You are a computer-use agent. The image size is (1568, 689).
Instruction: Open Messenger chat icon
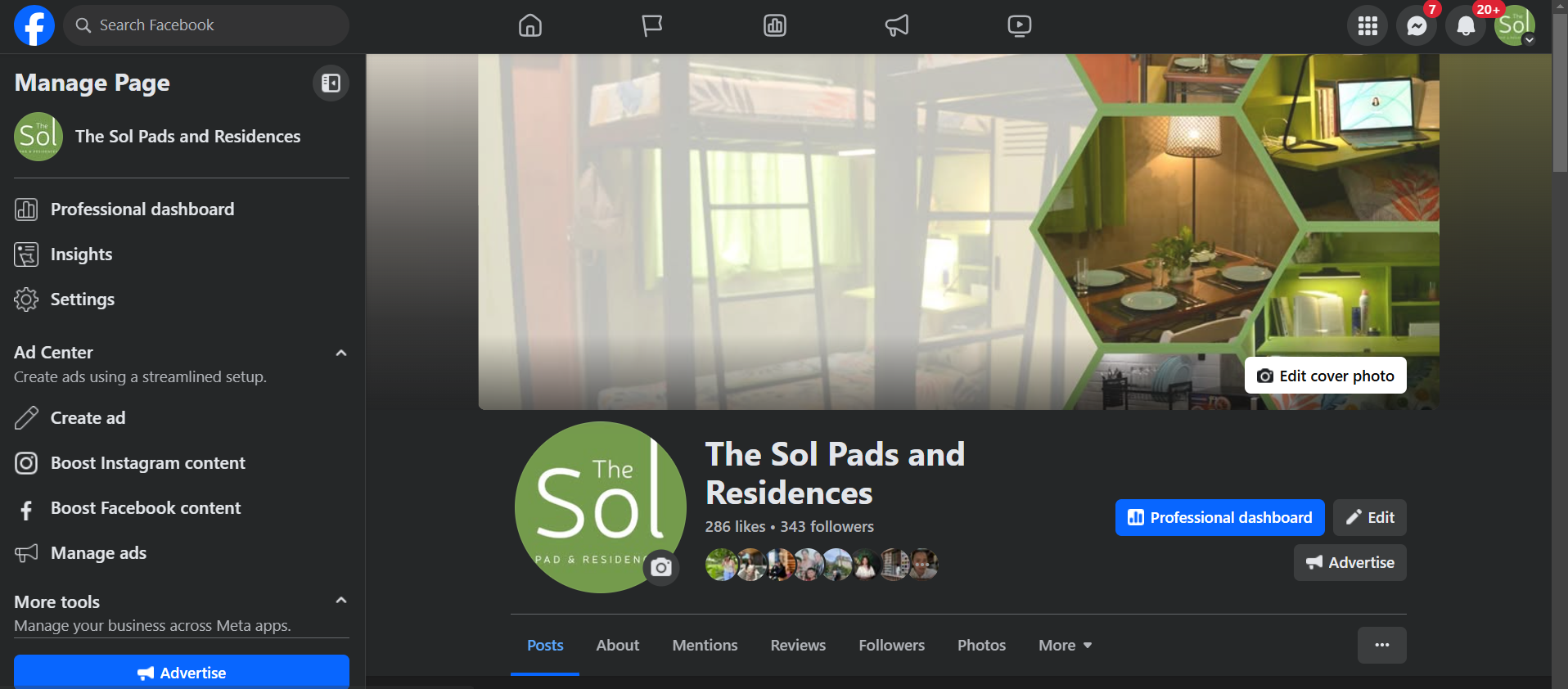1417,26
